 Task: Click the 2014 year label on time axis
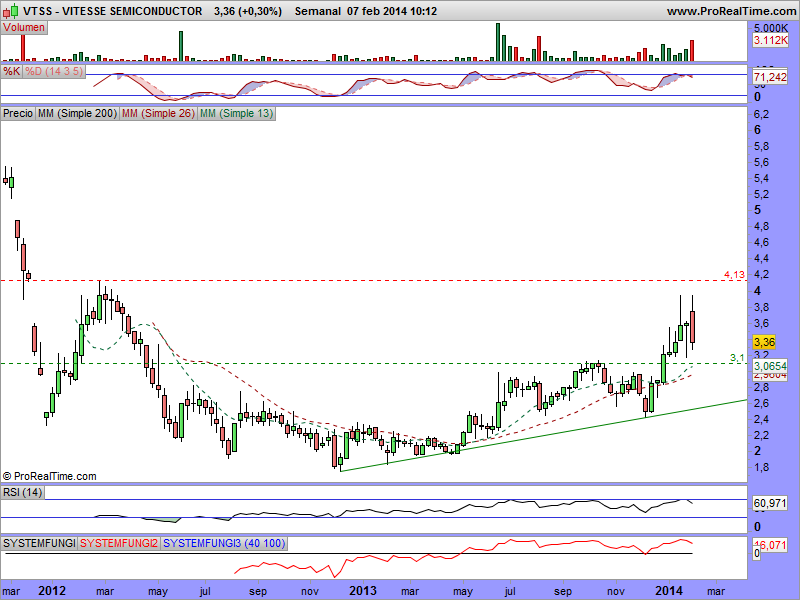point(669,591)
